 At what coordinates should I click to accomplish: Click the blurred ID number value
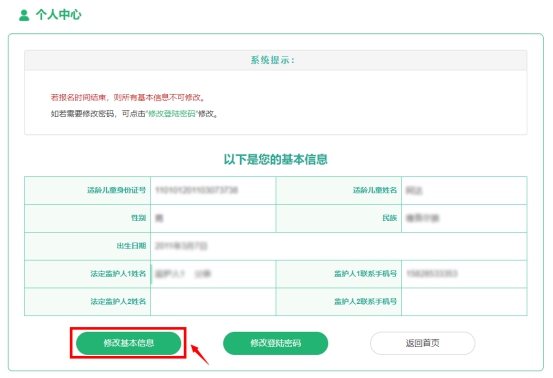click(x=196, y=190)
